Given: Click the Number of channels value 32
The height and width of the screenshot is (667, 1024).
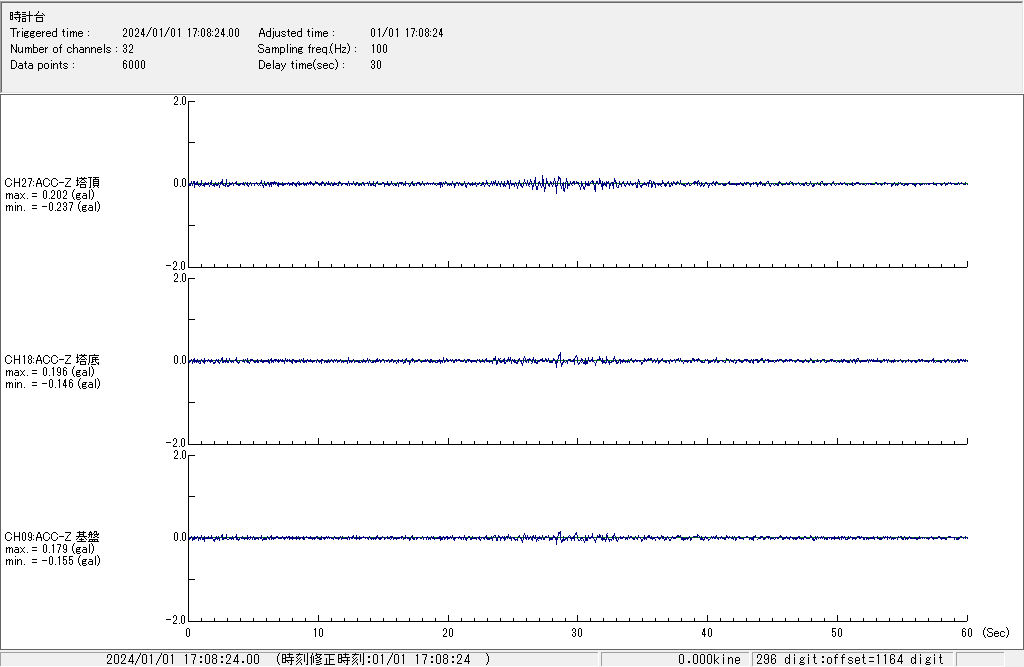Looking at the screenshot, I should point(128,49).
